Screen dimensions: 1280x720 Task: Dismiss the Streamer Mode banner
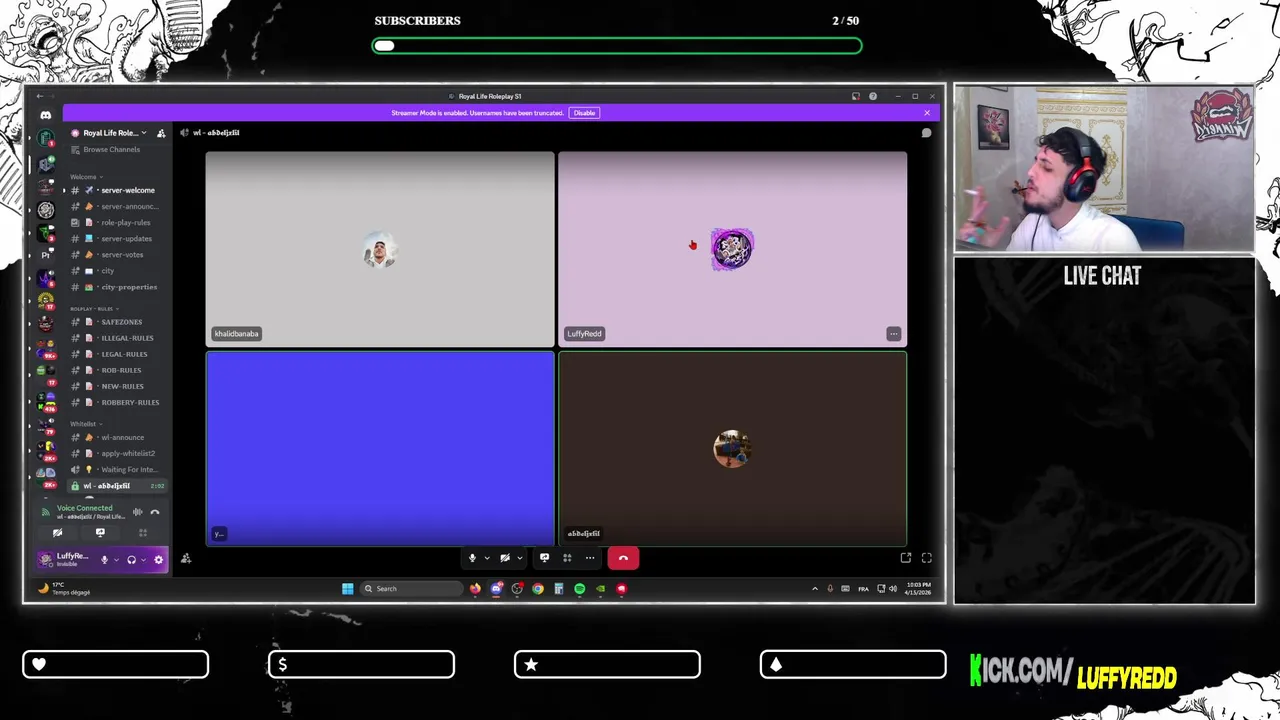tap(927, 113)
